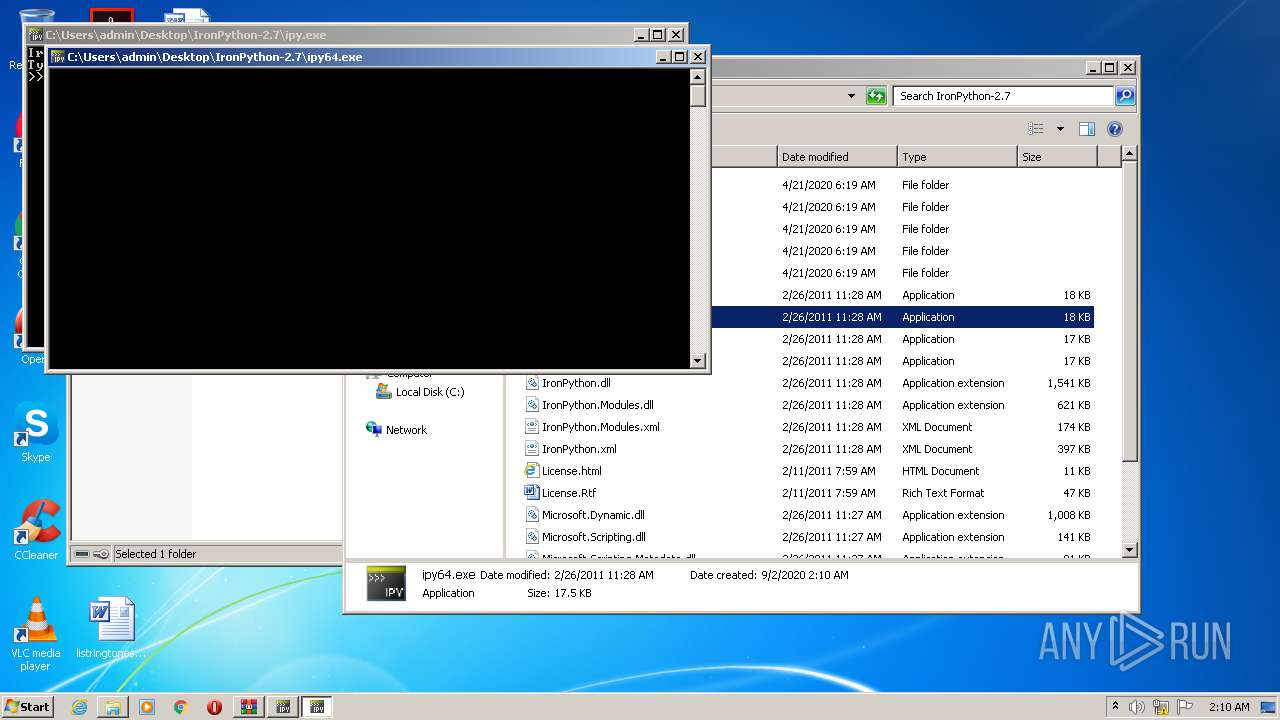Open the address bar history dropdown
Viewport: 1280px width, 720px height.
(x=851, y=96)
